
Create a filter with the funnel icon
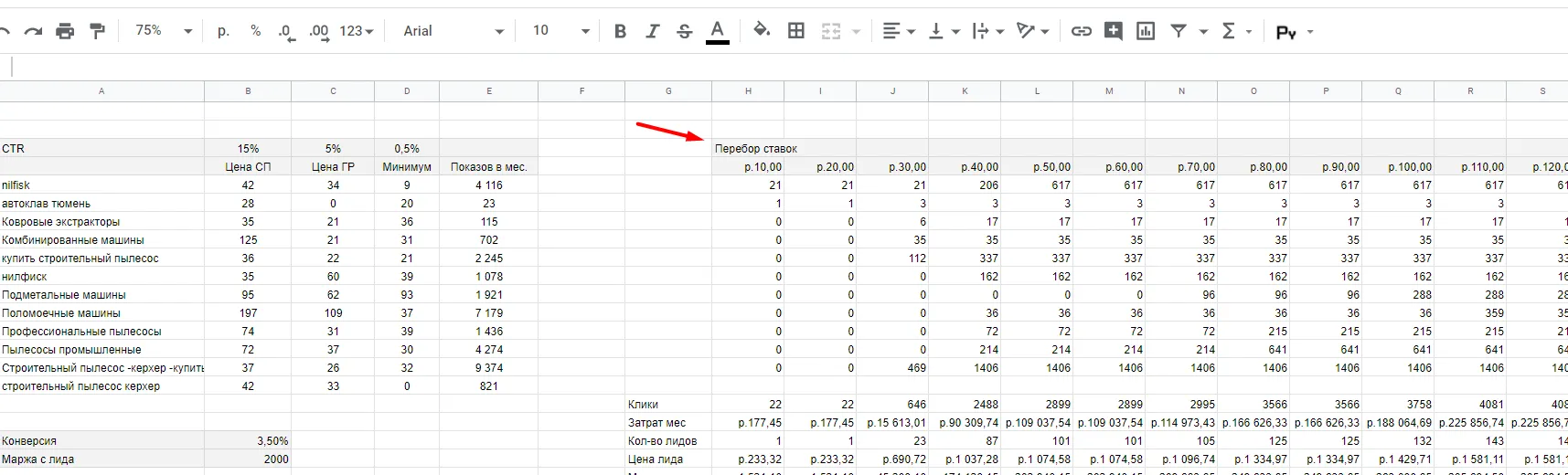[x=1179, y=31]
